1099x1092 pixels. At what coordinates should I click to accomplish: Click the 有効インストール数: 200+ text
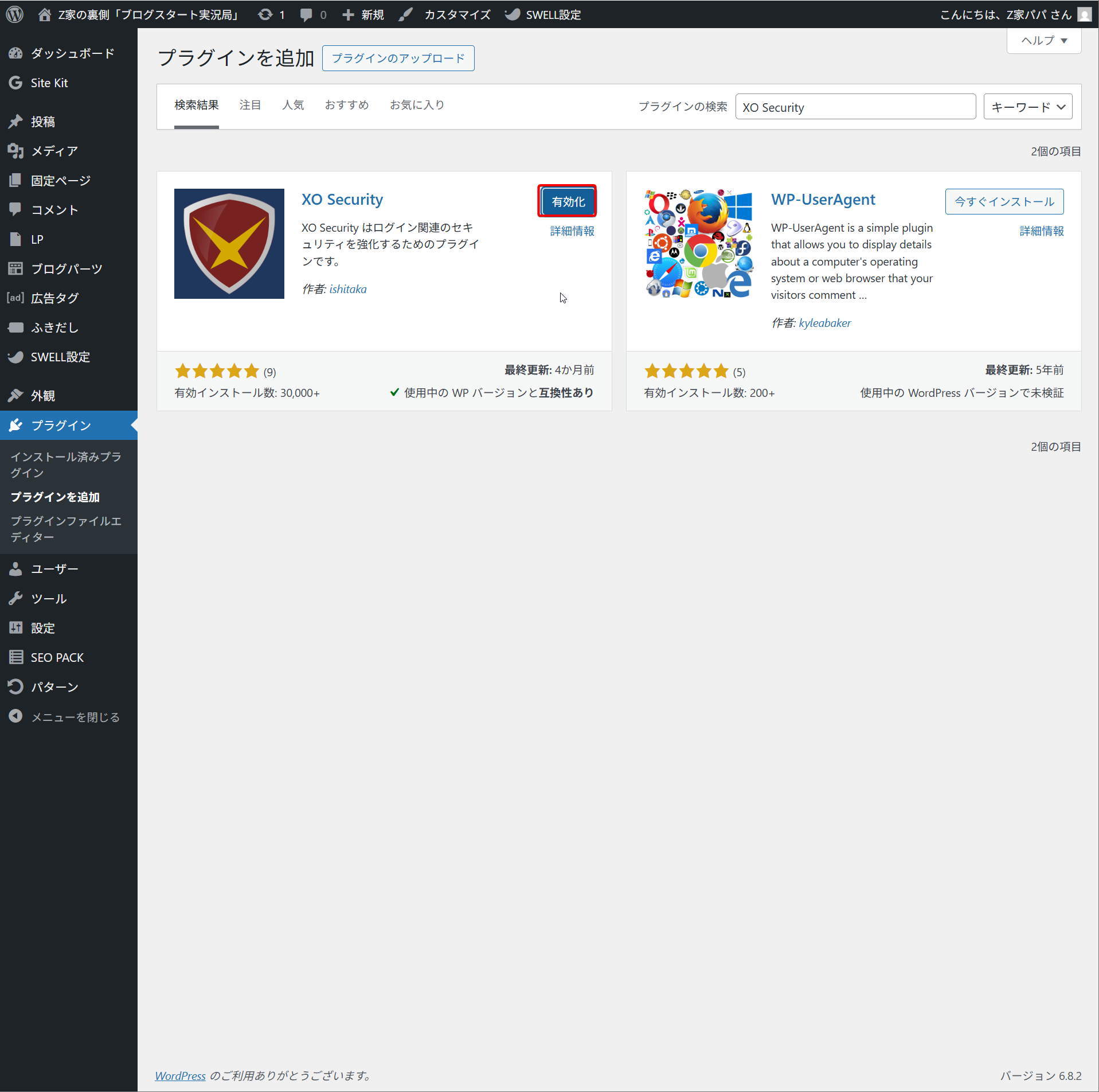click(709, 393)
